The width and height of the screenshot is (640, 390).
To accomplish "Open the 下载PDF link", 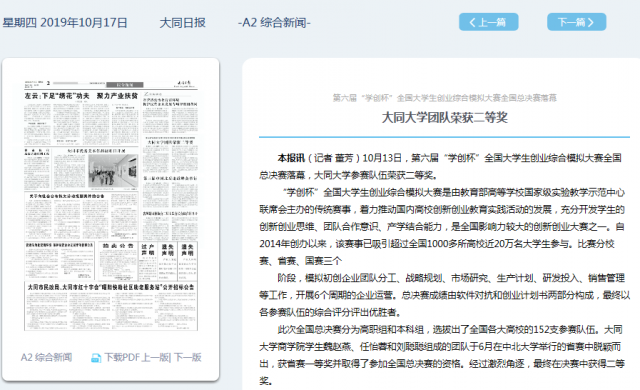I will click(122, 357).
